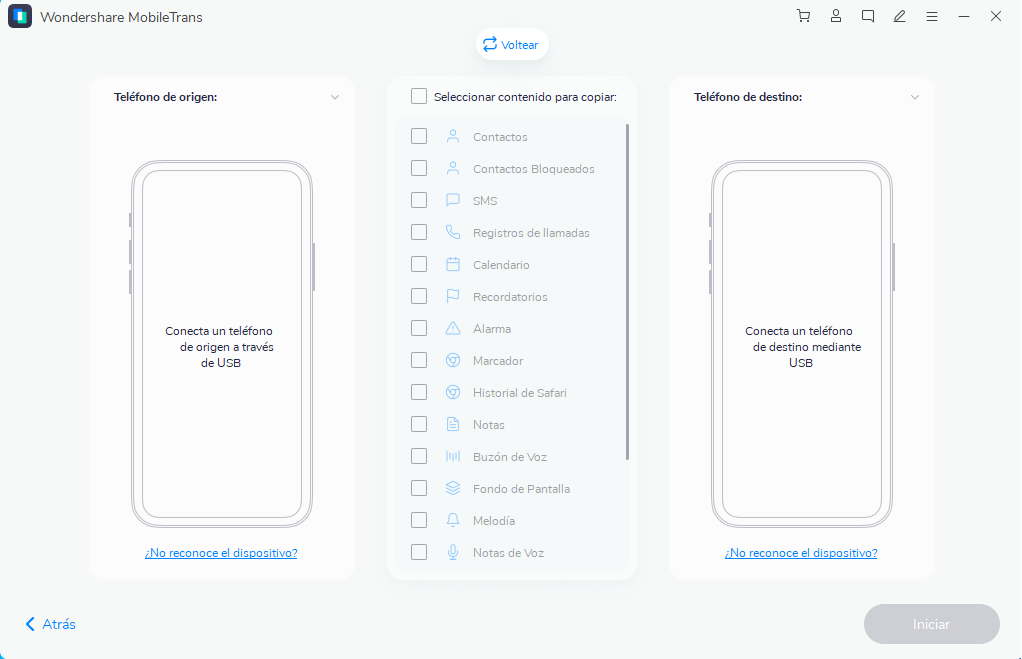Expand the Teléfono de destino dropdown

tap(915, 97)
